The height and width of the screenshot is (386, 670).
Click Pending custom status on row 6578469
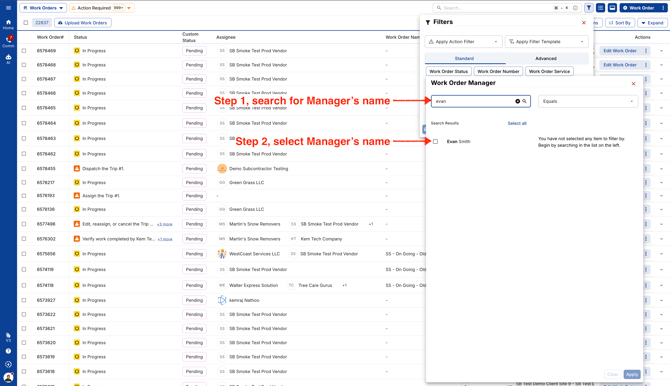pos(194,51)
